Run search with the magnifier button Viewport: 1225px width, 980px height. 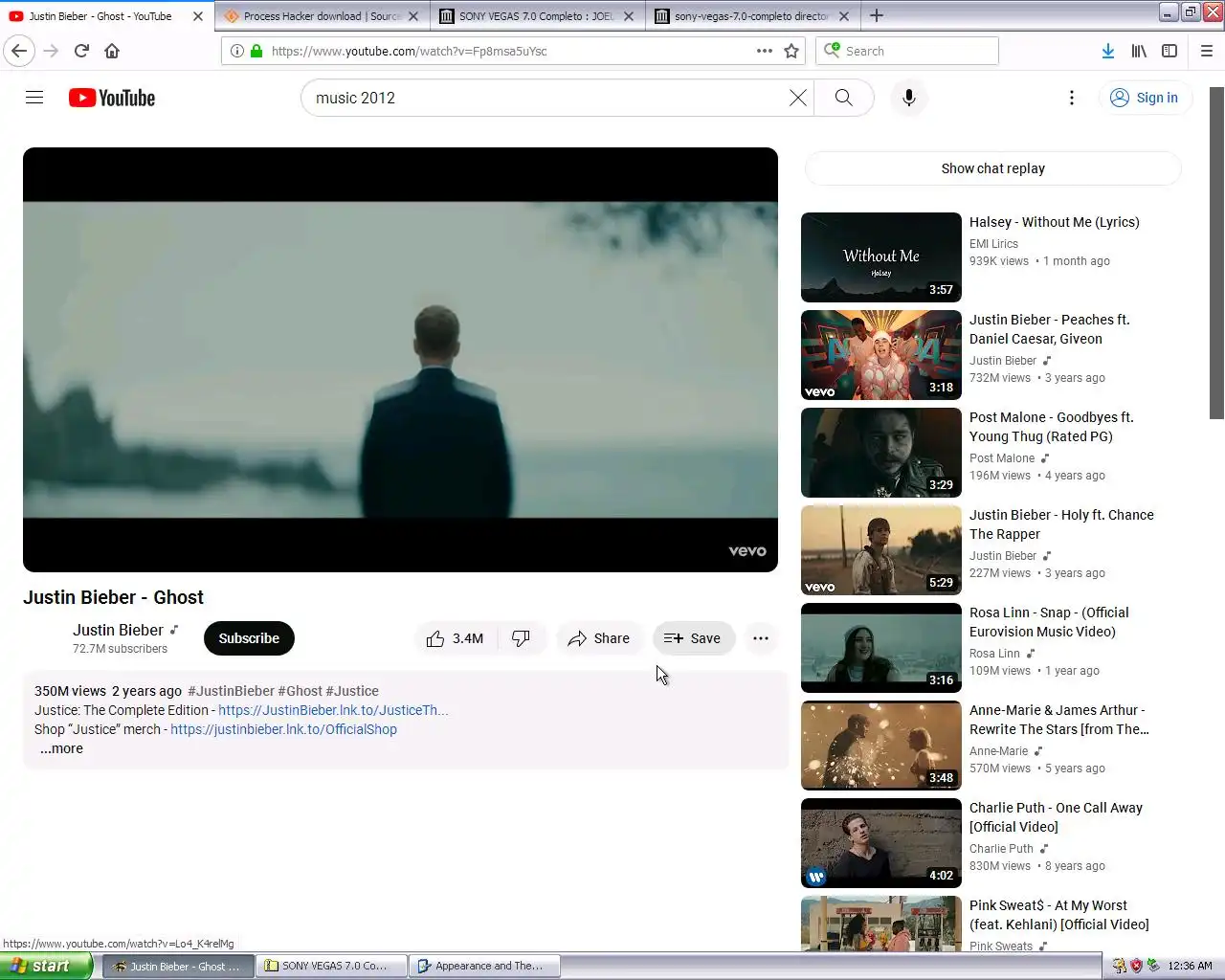point(843,98)
